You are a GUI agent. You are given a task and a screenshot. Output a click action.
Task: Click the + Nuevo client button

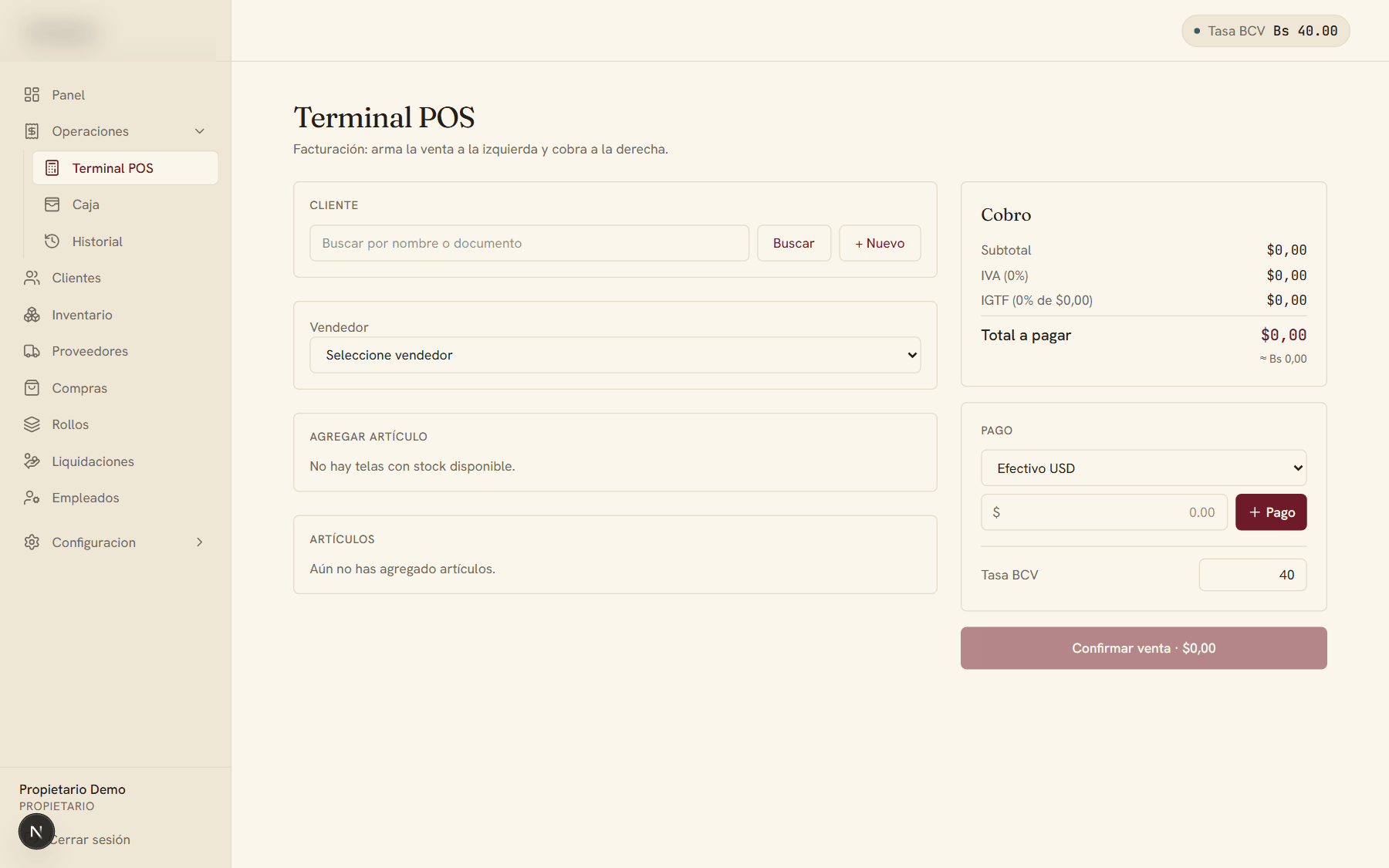(880, 243)
